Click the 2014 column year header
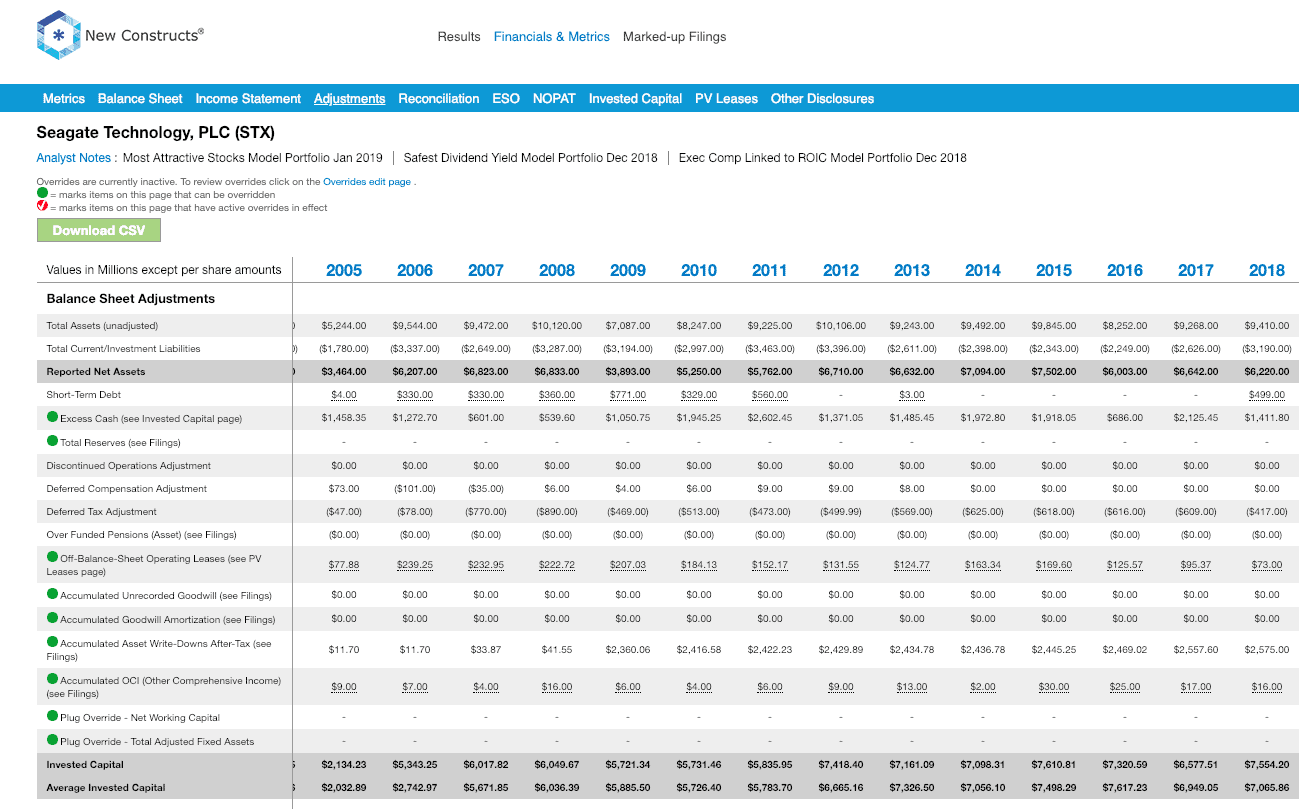 [983, 270]
